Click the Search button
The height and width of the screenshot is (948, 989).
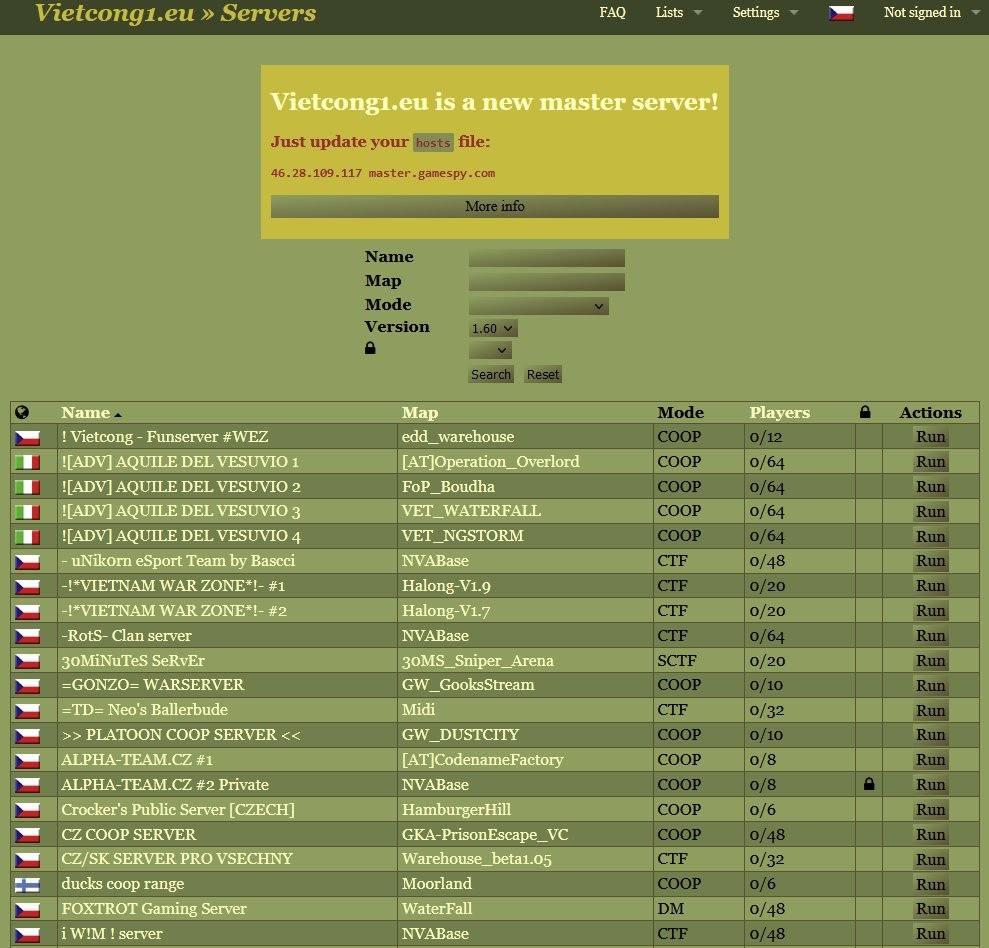pos(491,375)
